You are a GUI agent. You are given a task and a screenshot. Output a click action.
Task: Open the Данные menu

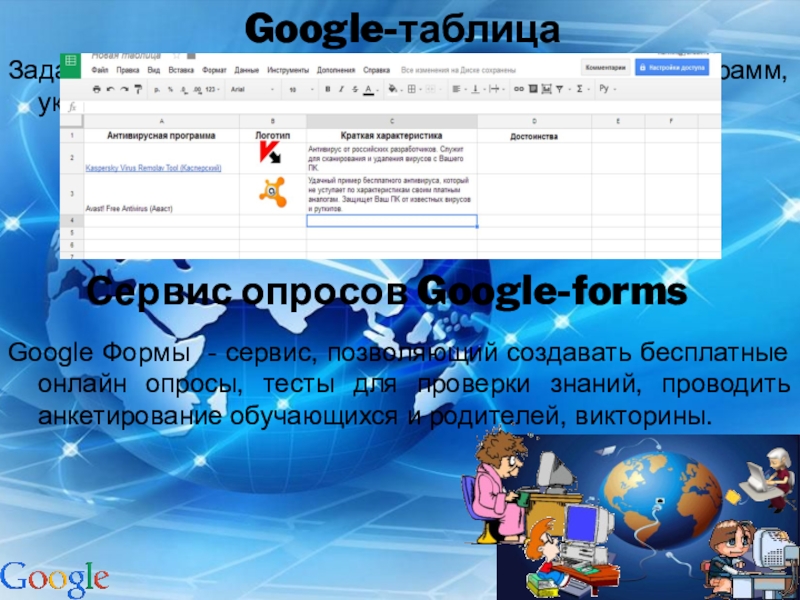tap(246, 70)
